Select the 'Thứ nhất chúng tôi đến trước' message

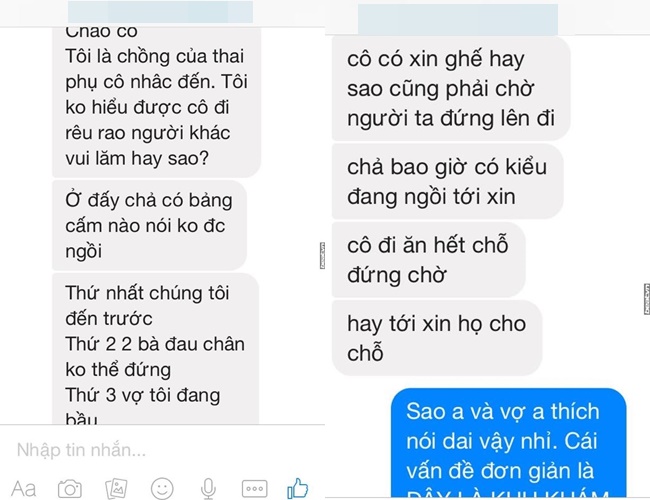pos(155,348)
